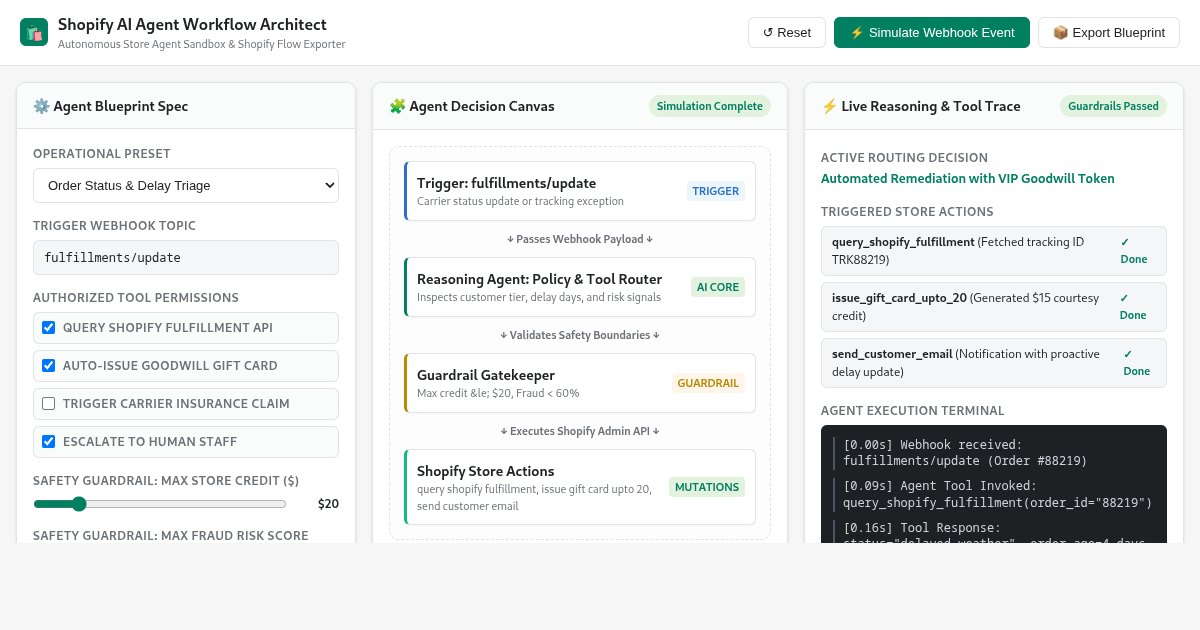1200x630 pixels.
Task: Click the issue_gift_card_upto_20 action row
Action: pos(994,307)
